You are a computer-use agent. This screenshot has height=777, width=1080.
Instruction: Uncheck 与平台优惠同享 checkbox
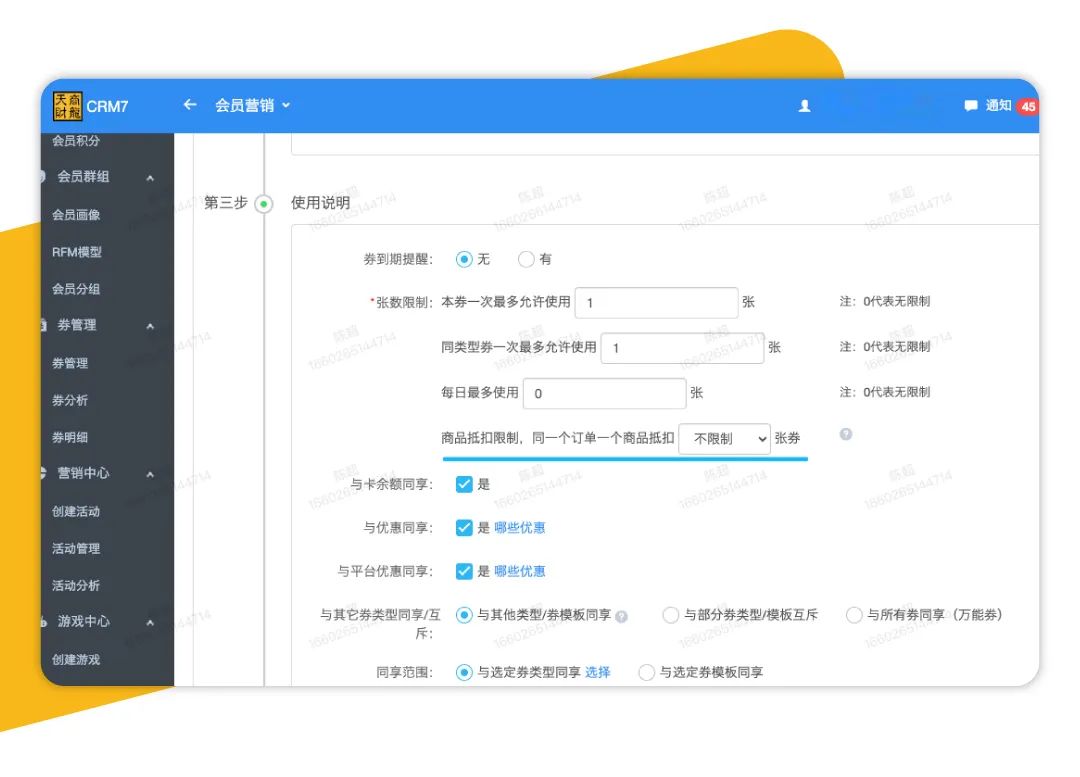464,571
